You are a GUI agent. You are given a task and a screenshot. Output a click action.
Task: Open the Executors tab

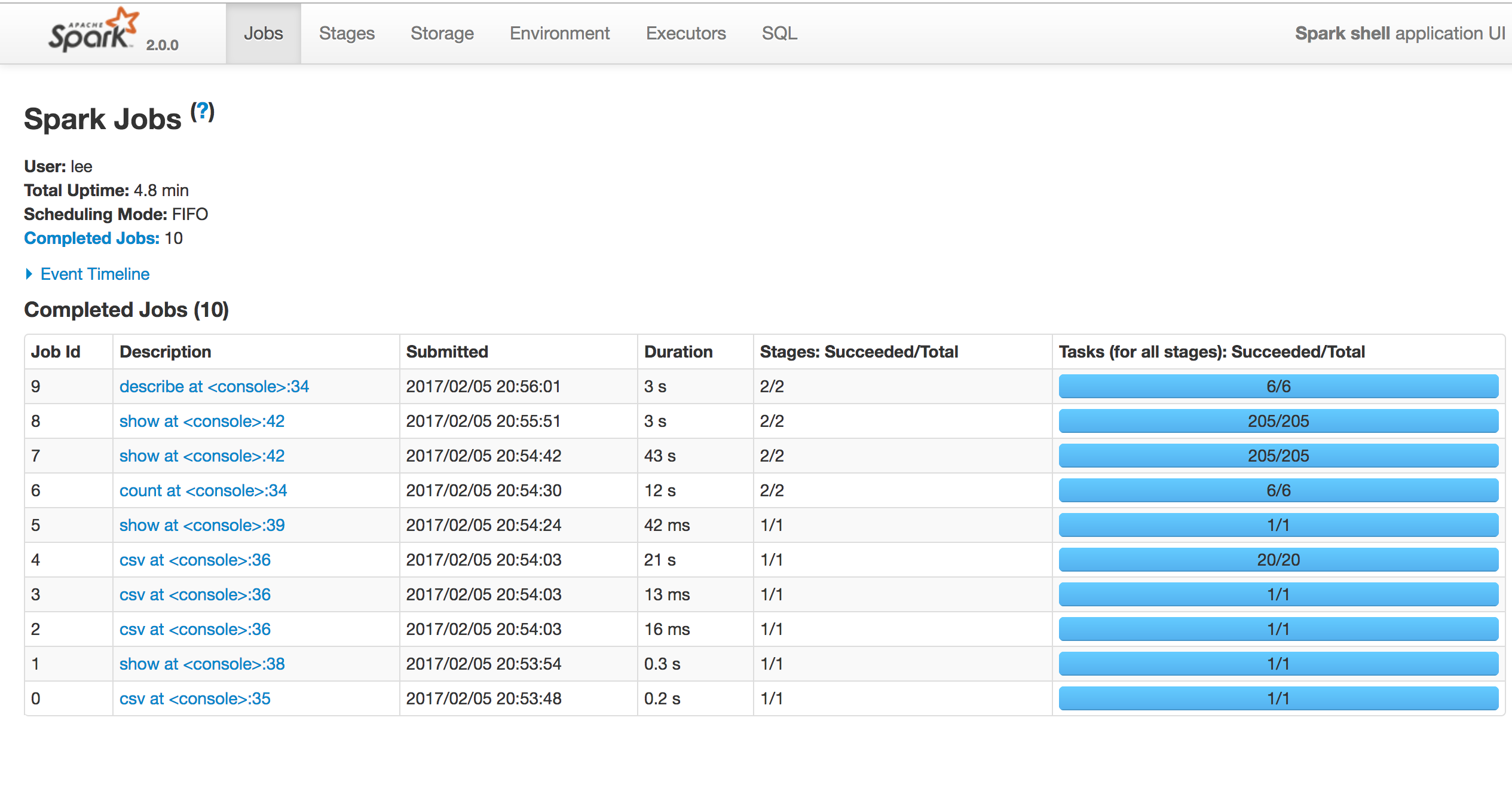point(685,33)
